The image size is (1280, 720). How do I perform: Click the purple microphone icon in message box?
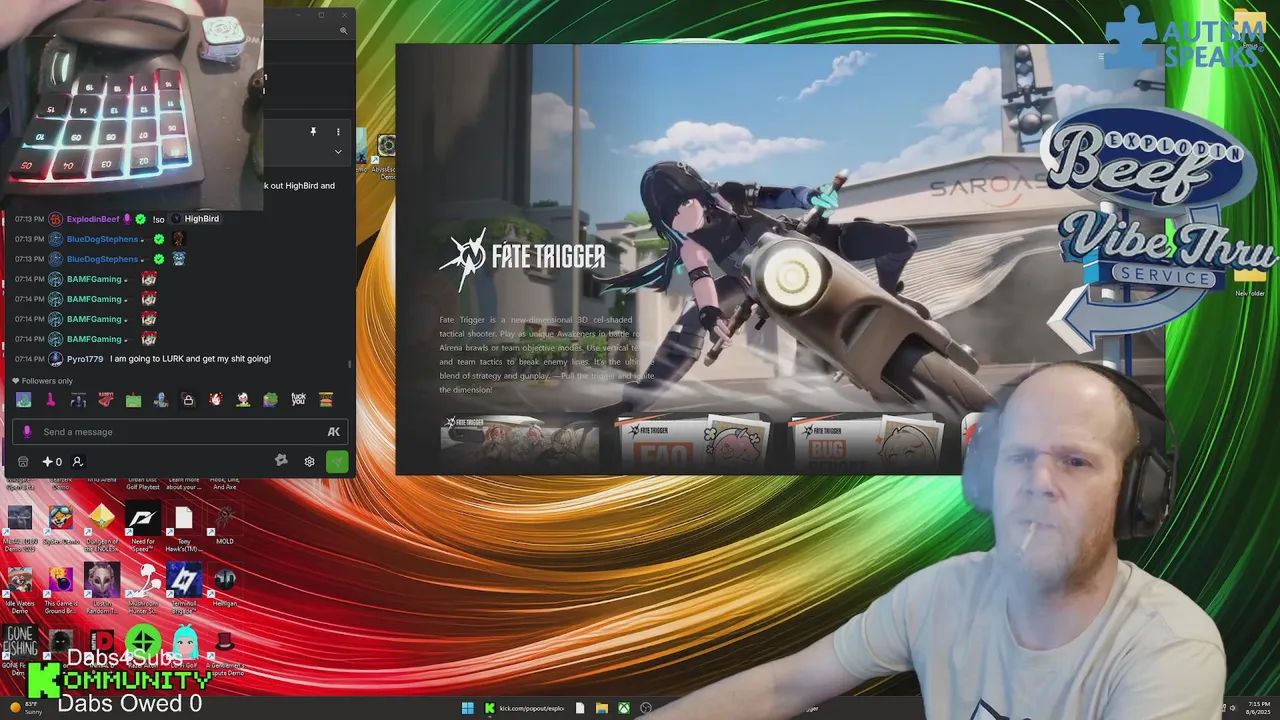tap(27, 432)
